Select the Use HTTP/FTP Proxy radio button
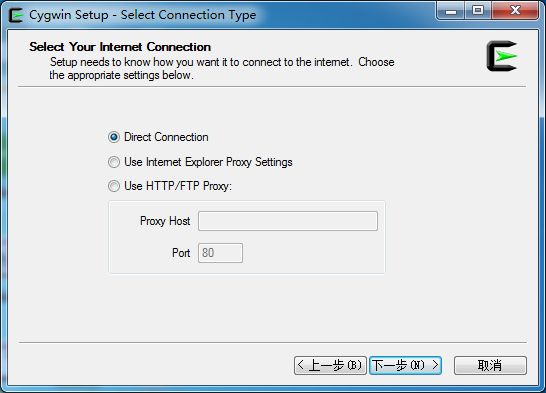Screen dimensions: 546x393 (114, 186)
